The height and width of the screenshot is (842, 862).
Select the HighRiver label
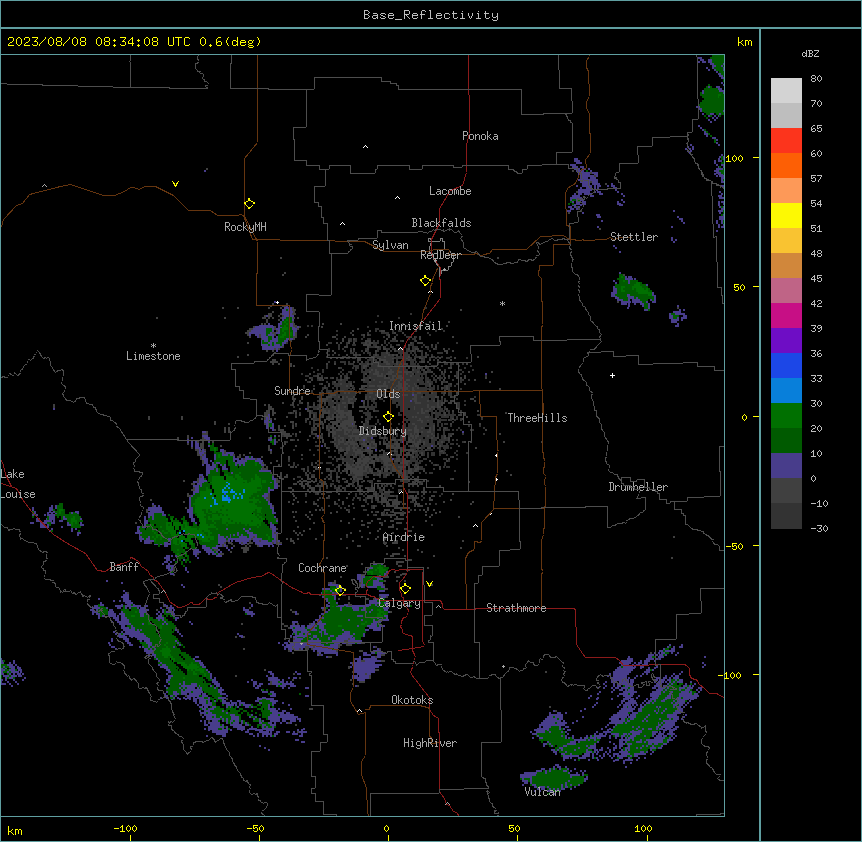[x=430, y=743]
